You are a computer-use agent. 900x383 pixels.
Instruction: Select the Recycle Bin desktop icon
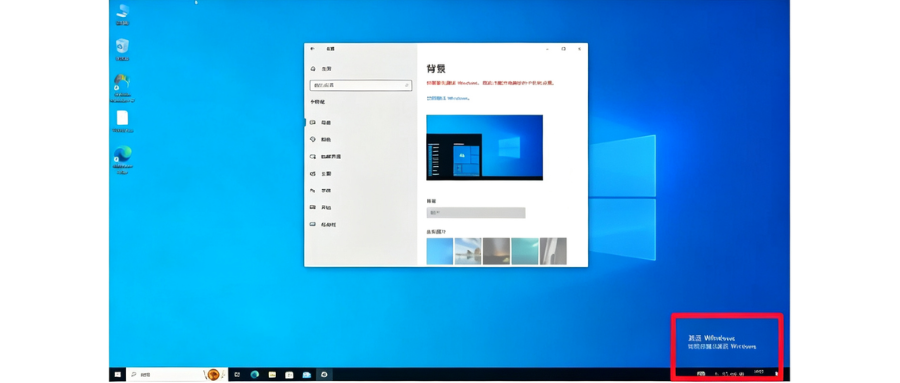[x=122, y=49]
